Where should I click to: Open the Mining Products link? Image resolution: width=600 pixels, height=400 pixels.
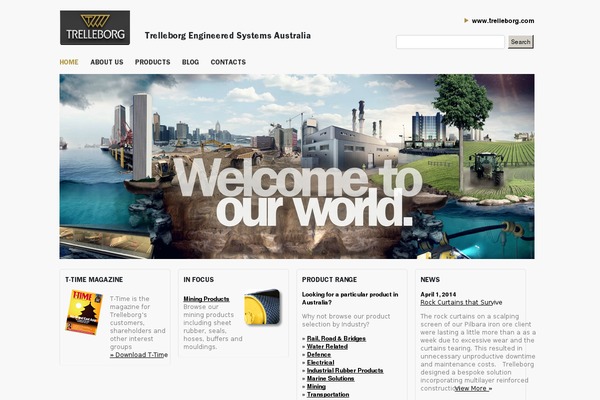206,299
